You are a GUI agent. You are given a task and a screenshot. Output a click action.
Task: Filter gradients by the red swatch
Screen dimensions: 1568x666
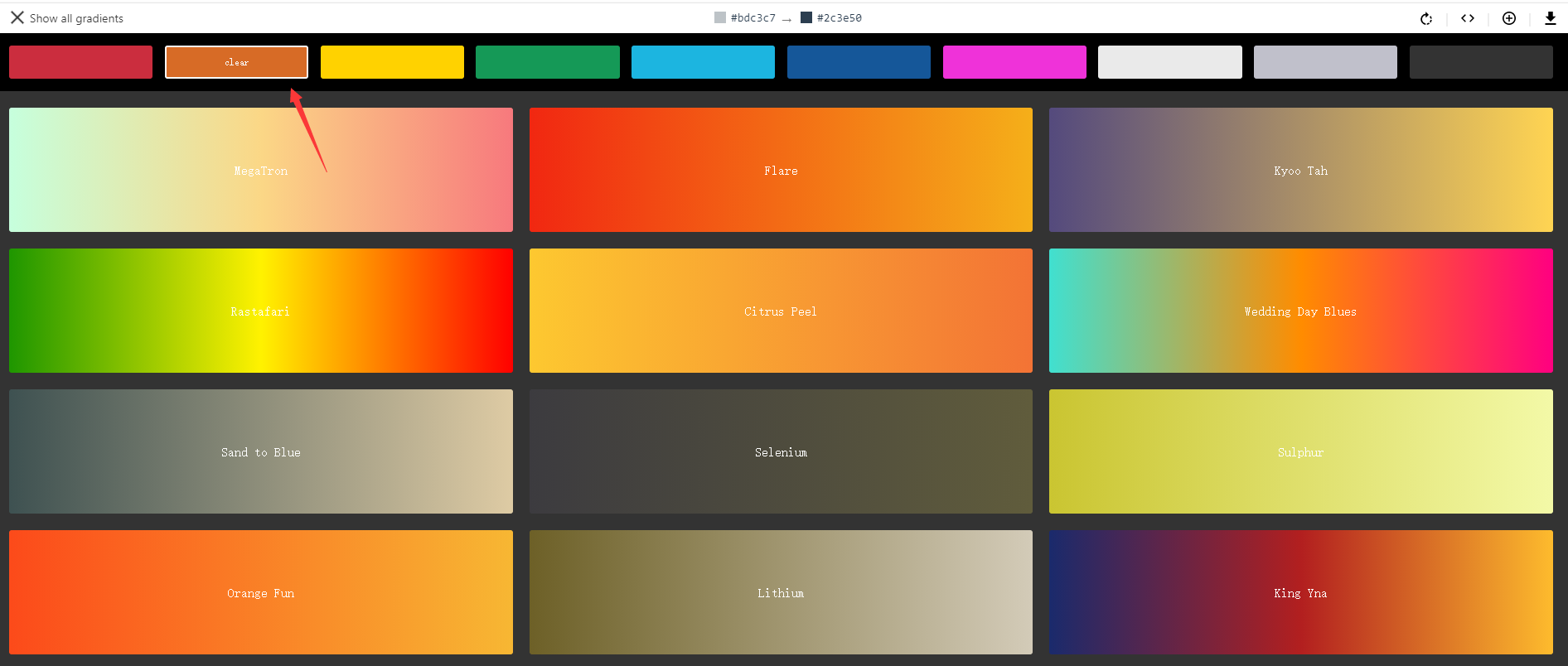pos(80,62)
